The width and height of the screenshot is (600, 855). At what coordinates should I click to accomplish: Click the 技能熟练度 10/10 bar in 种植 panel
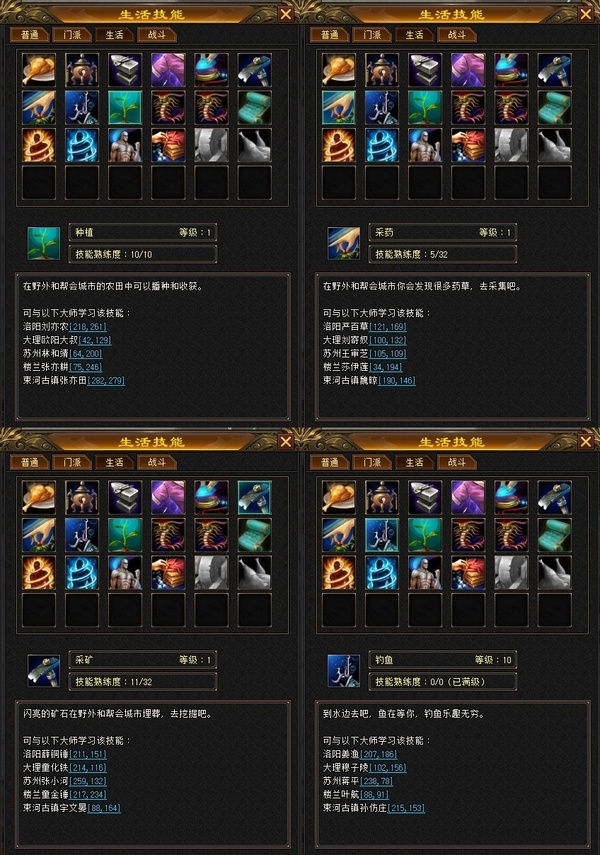[x=142, y=254]
